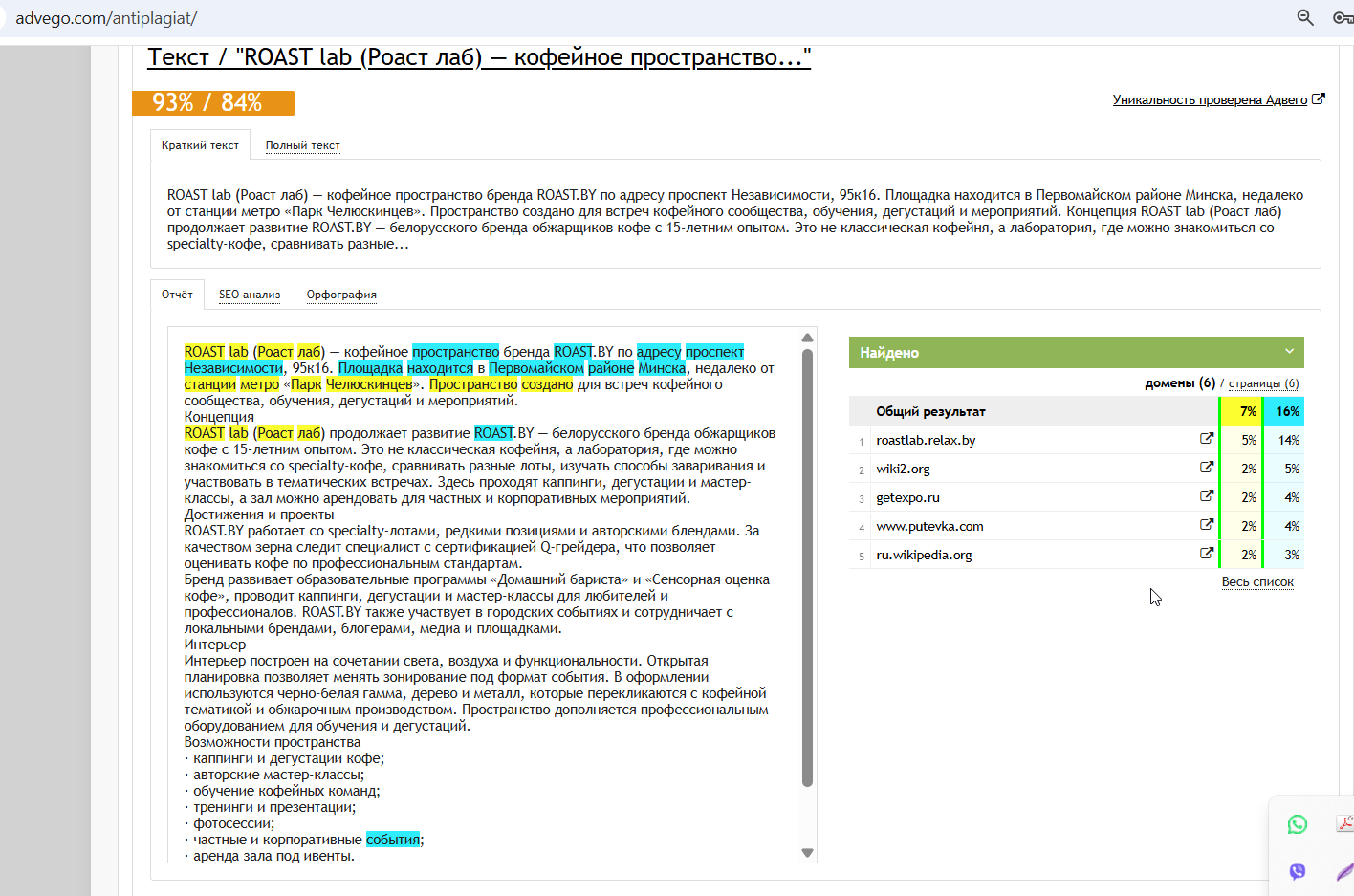Switch to the Полный текст tab
Image resolution: width=1354 pixels, height=896 pixels.
pos(303,145)
